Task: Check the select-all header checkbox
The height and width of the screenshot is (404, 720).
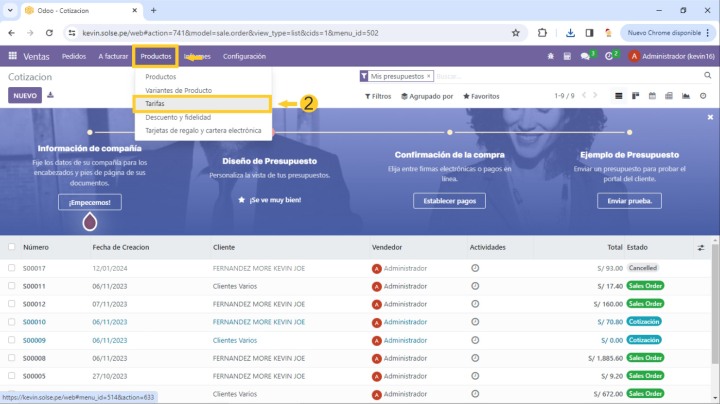Action: (x=12, y=247)
